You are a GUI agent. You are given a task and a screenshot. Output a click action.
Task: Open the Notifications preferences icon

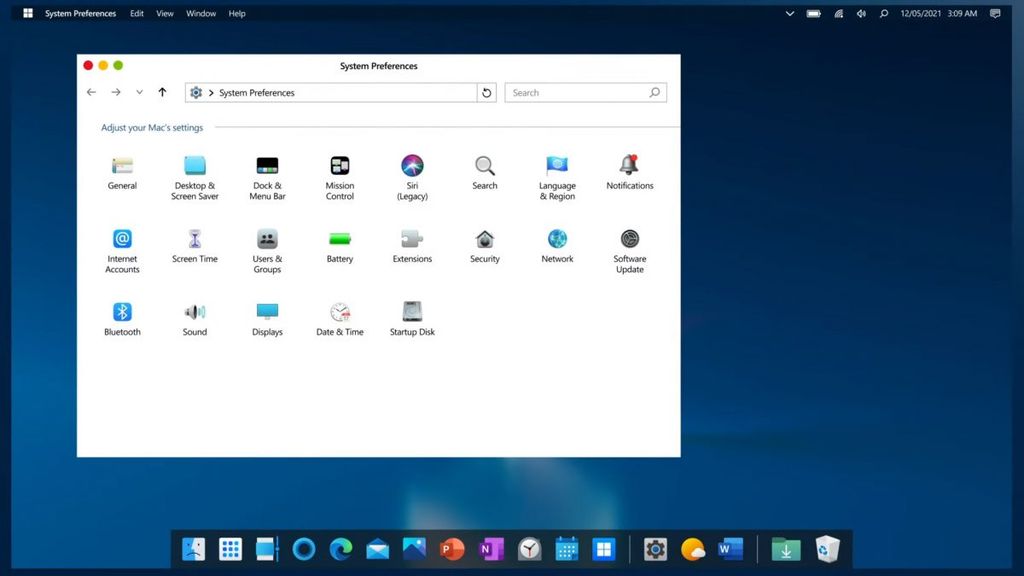pyautogui.click(x=629, y=166)
